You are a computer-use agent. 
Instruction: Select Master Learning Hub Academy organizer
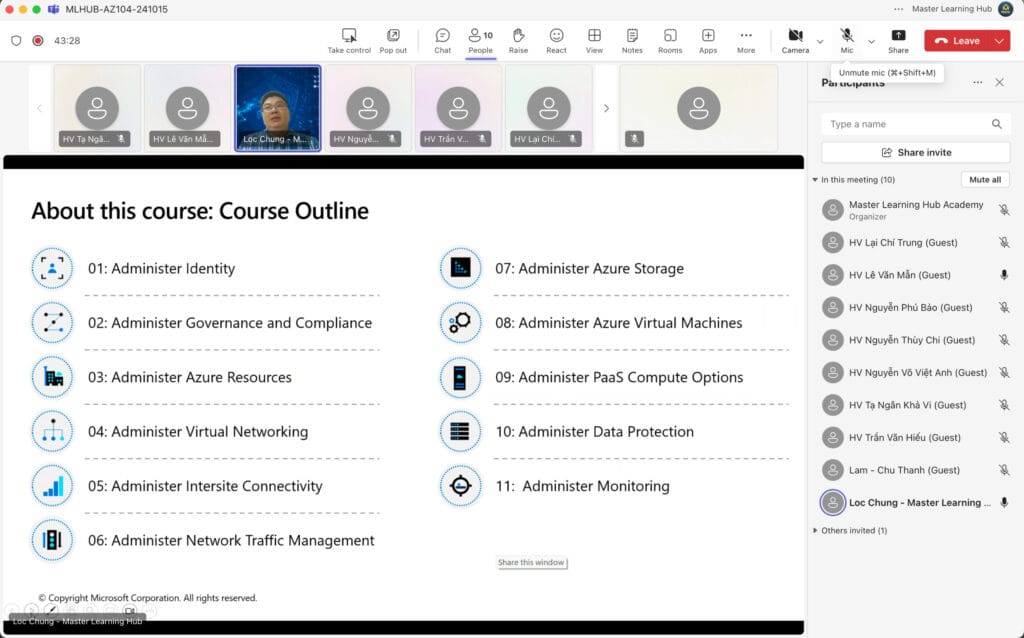tap(916, 210)
